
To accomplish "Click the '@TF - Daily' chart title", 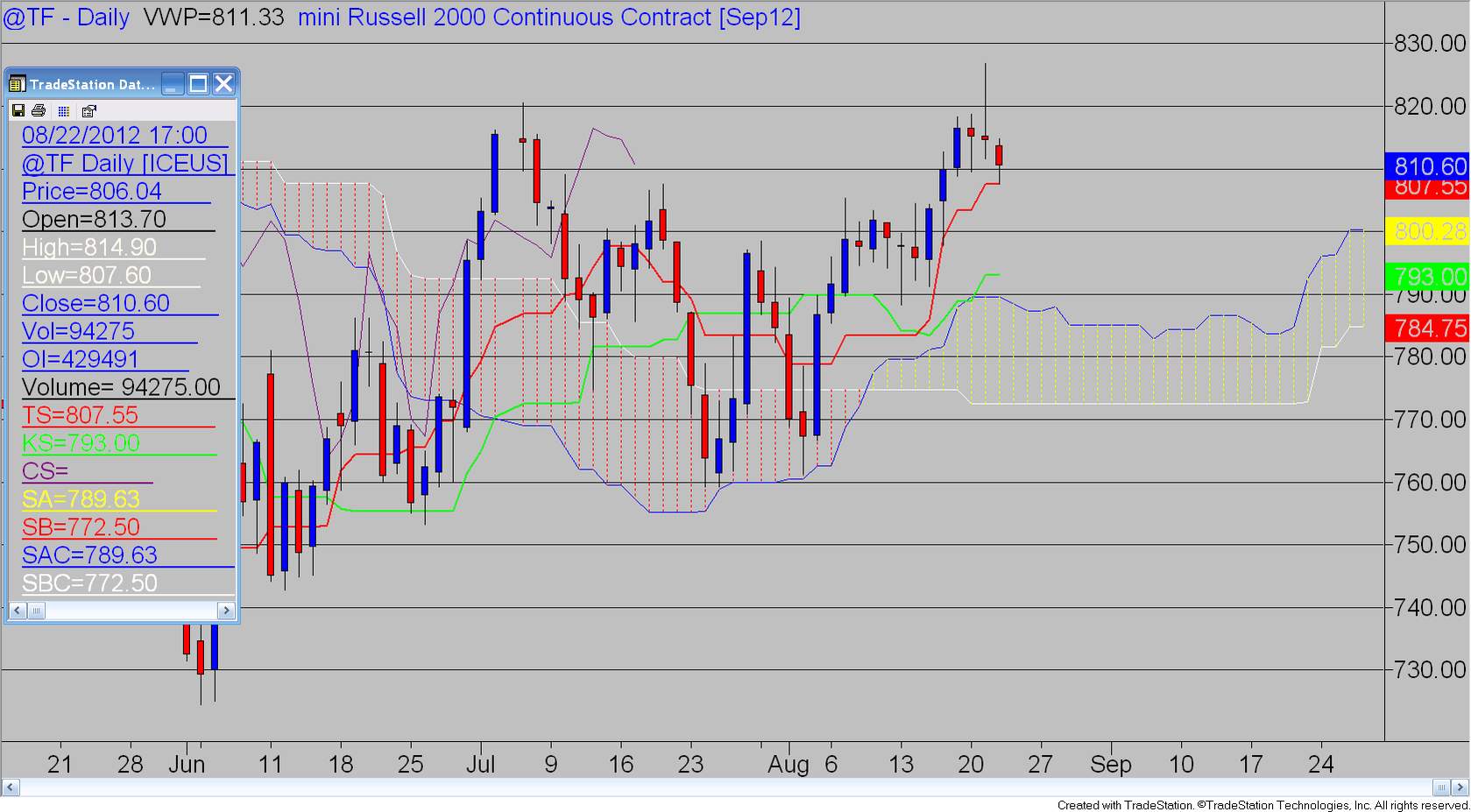I will (67, 18).
